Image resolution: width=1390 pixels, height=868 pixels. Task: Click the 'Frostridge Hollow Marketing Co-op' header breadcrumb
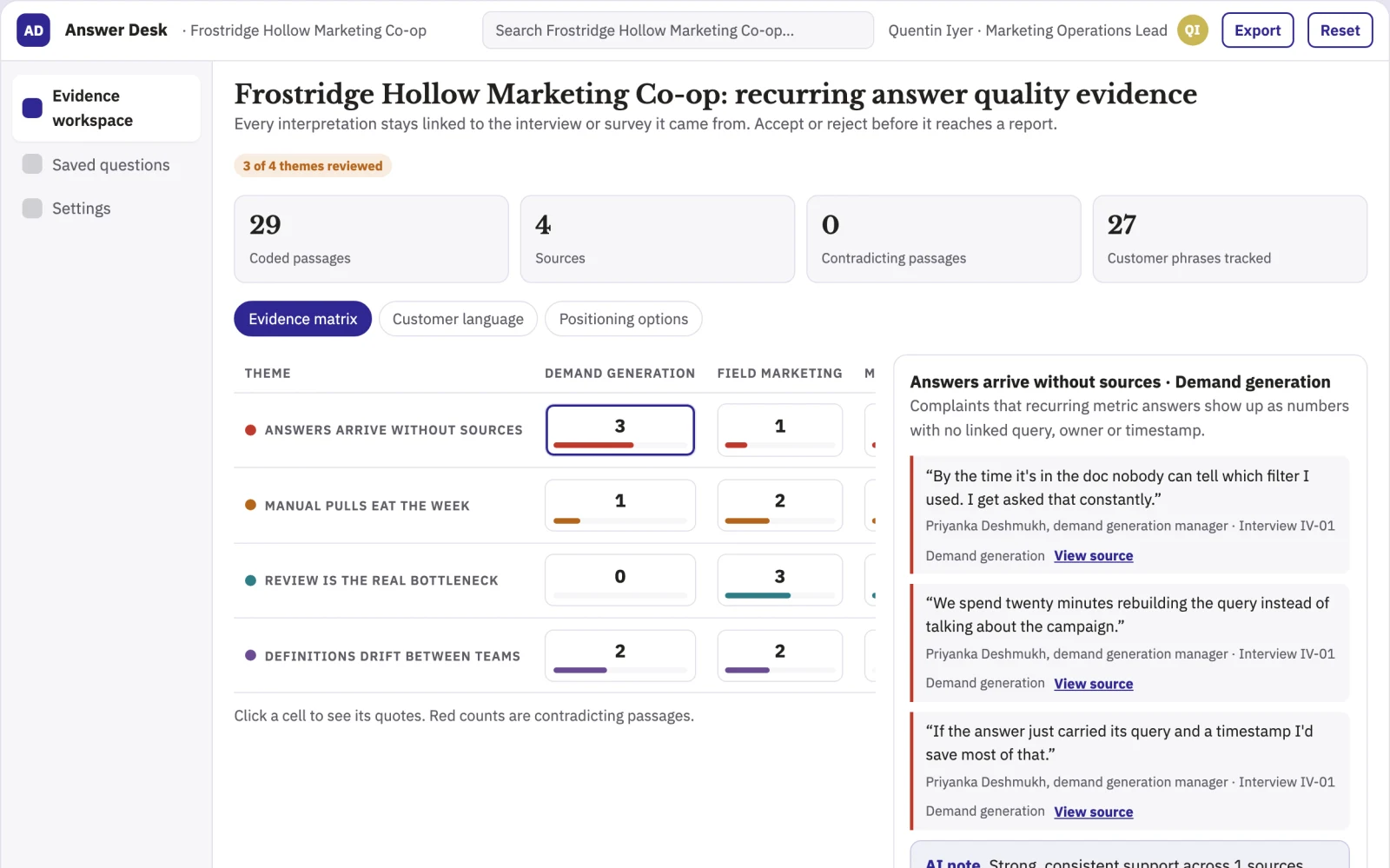coord(308,30)
